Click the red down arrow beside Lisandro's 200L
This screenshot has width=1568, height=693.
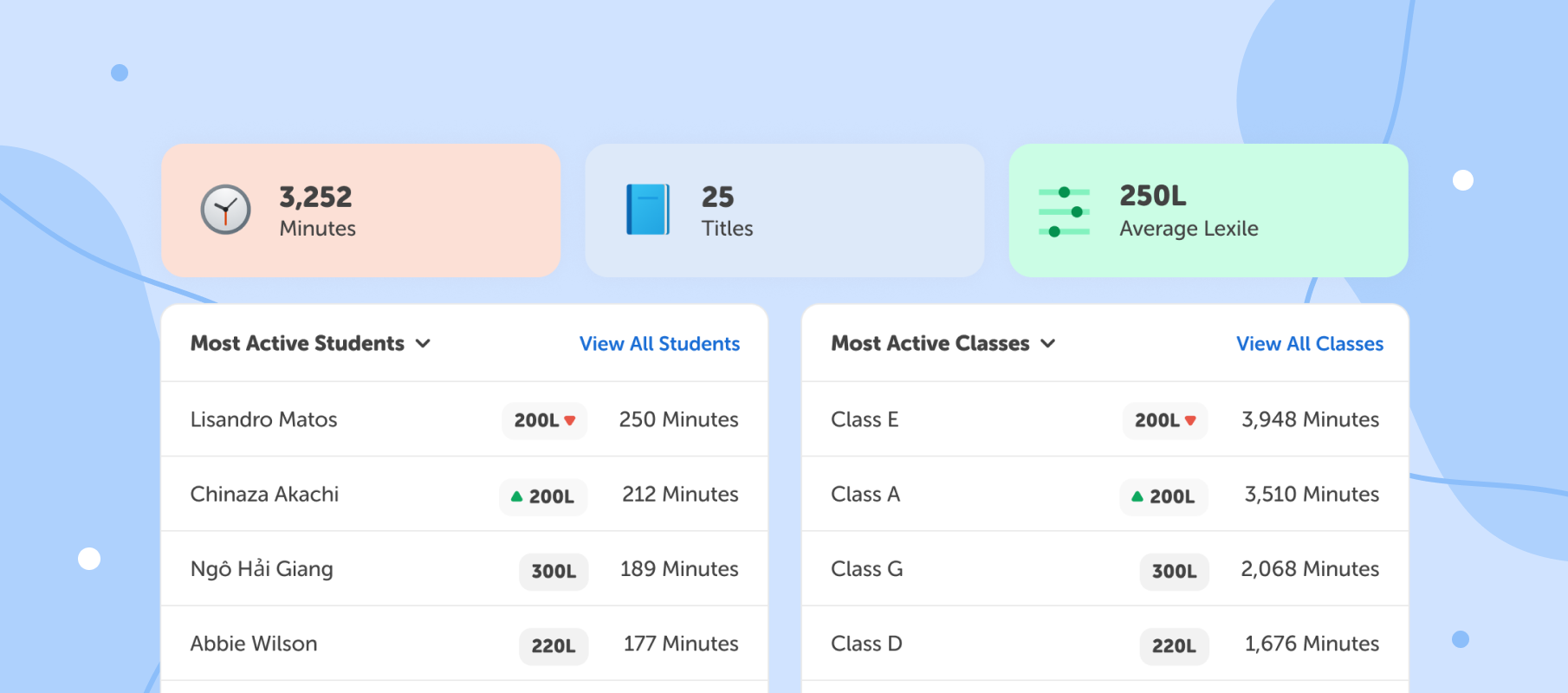(x=570, y=420)
